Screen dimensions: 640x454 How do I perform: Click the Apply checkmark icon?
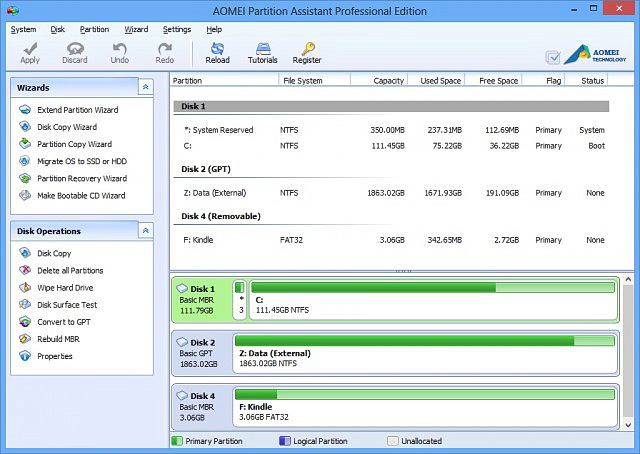tap(30, 49)
